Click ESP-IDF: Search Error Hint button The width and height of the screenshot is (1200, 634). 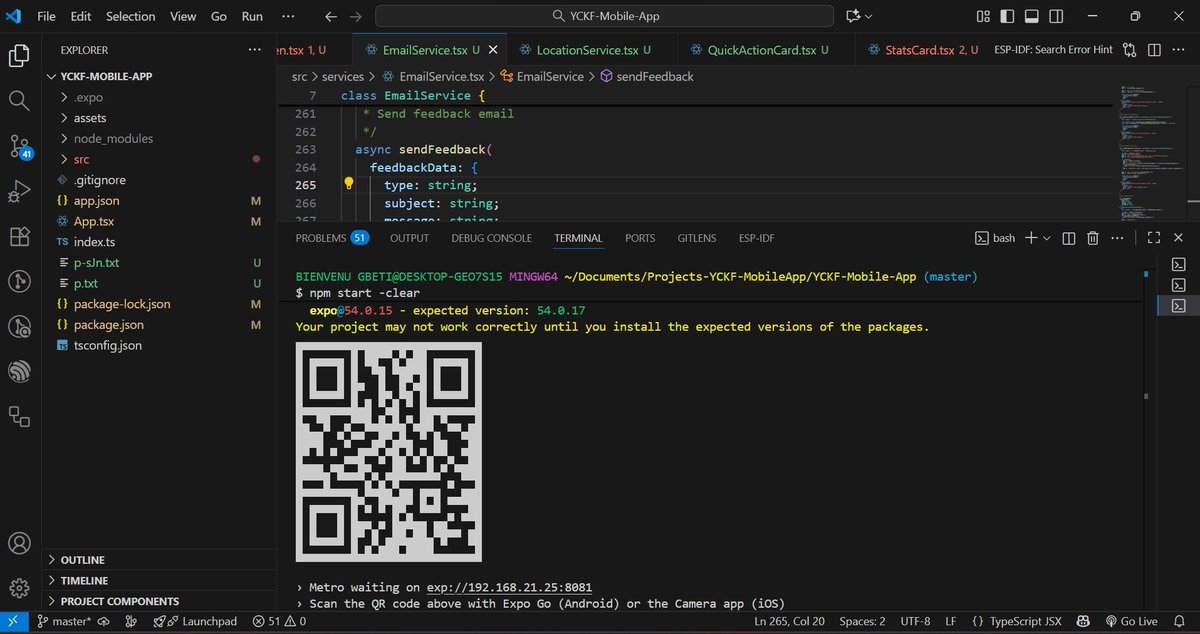1053,50
